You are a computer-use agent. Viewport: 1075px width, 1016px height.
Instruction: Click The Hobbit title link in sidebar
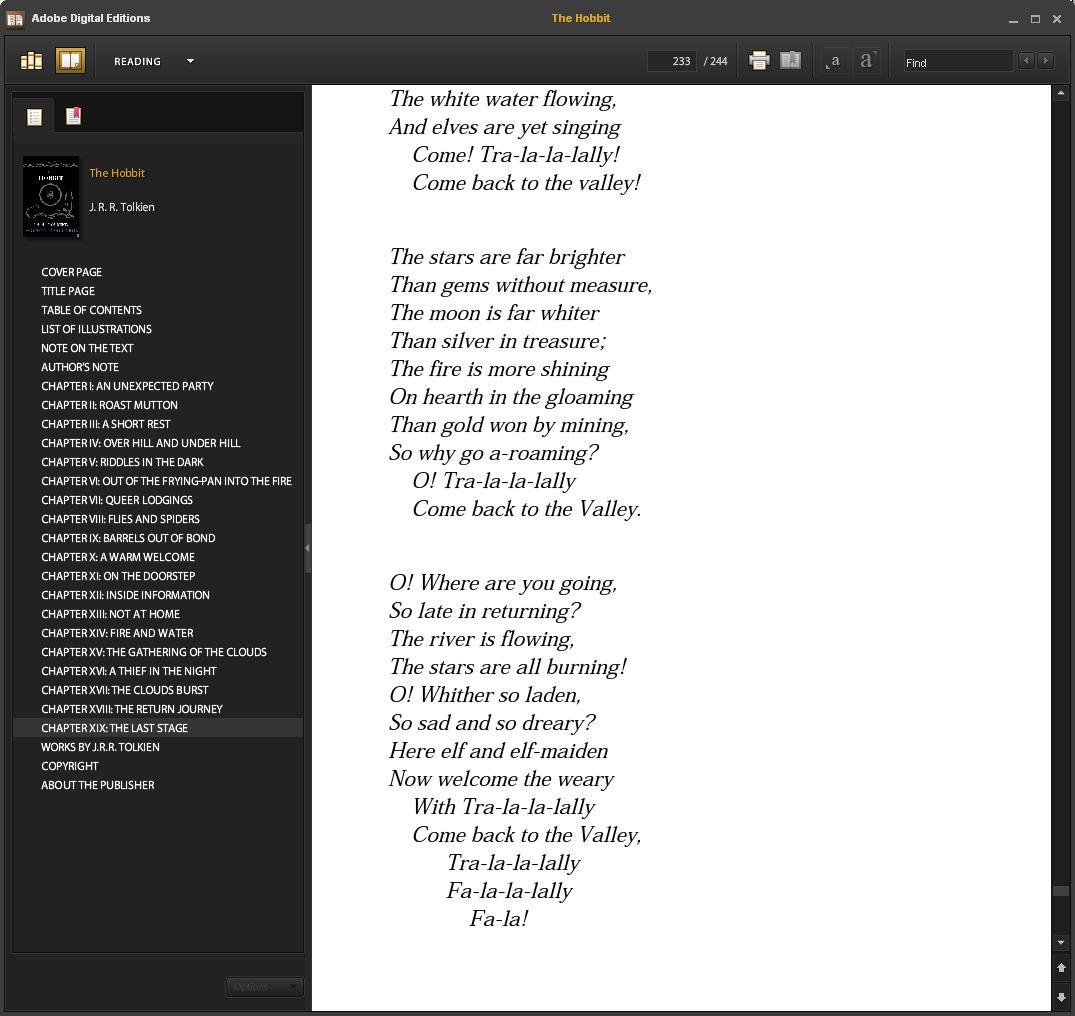pos(117,173)
